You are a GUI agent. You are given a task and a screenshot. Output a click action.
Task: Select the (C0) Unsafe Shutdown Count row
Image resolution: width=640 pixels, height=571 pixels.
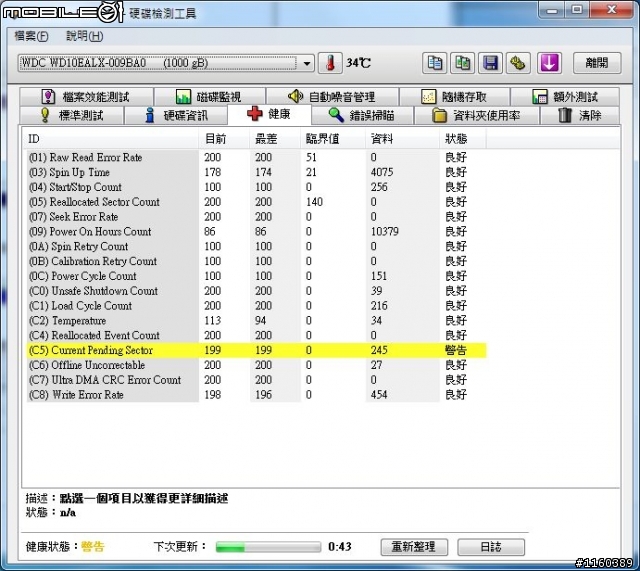coord(256,291)
